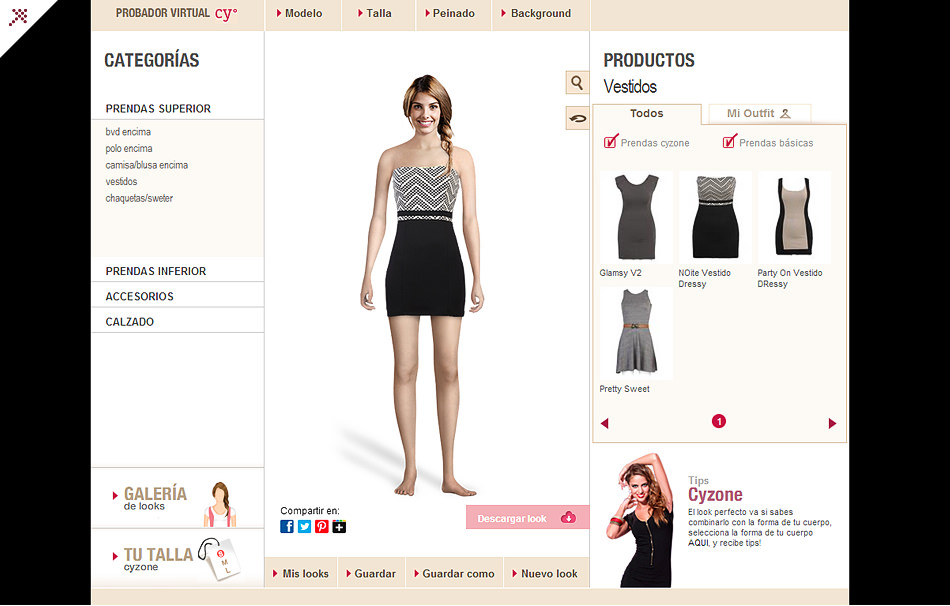
Task: Expand Calzado category
Action: 130,322
